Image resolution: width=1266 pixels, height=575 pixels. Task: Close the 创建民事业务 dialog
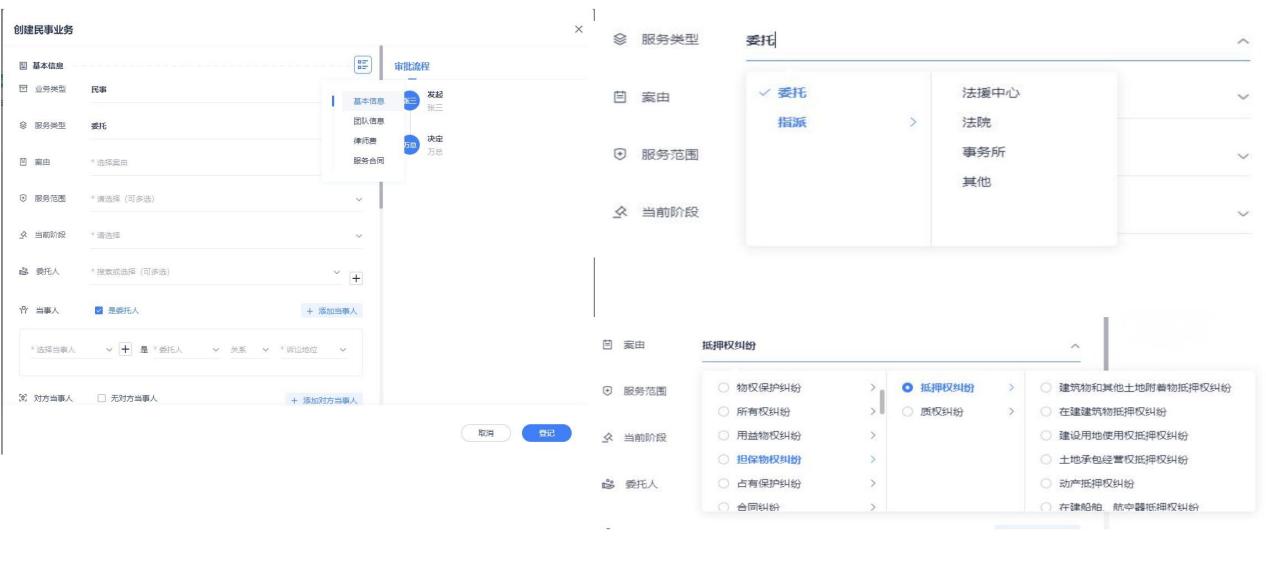click(579, 29)
